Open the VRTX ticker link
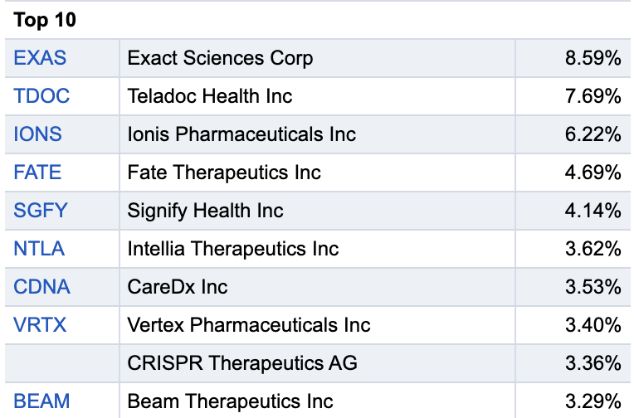 pyautogui.click(x=40, y=325)
